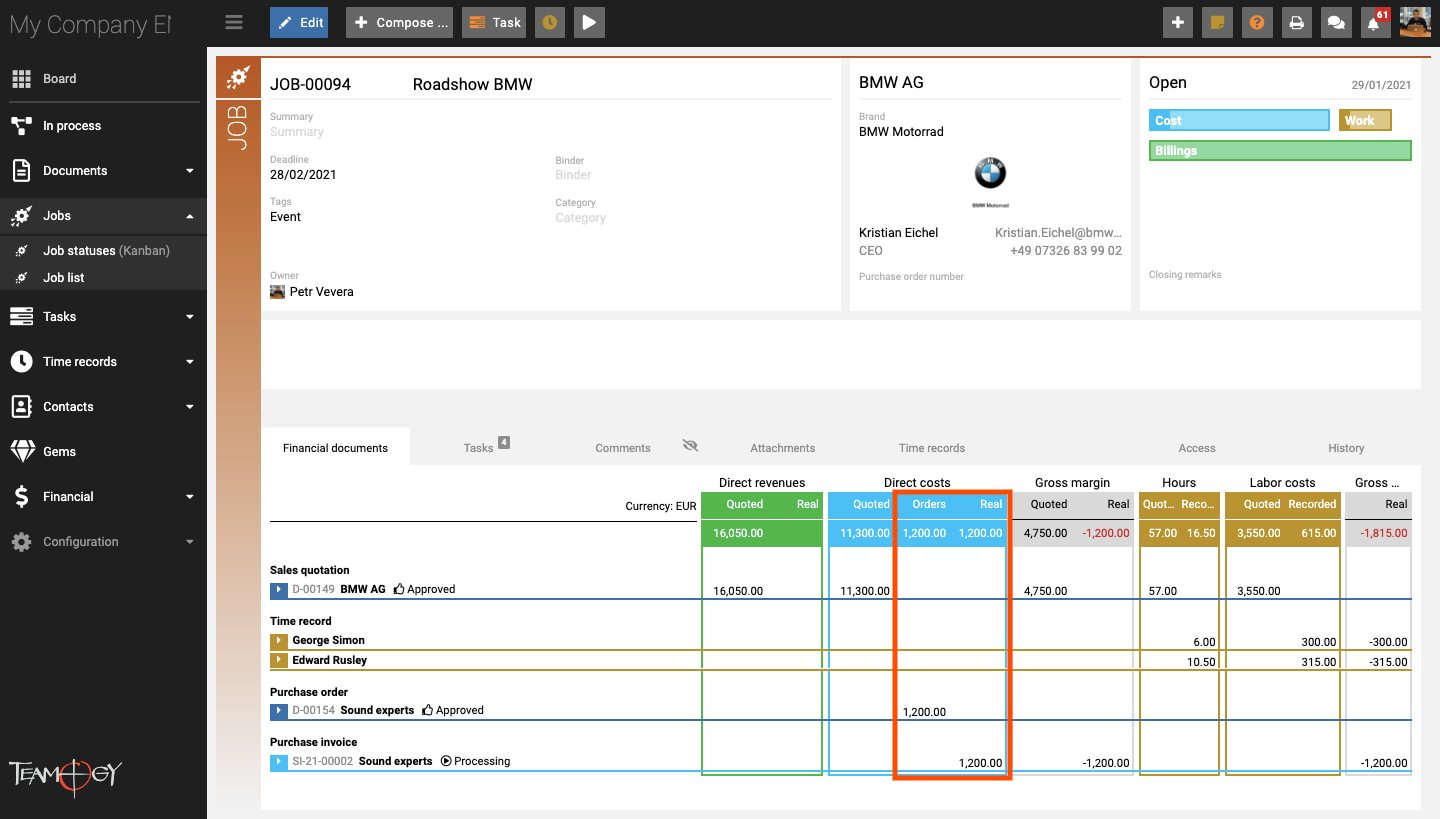This screenshot has width=1440, height=819.
Task: Click the clock time record icon
Action: click(x=549, y=22)
